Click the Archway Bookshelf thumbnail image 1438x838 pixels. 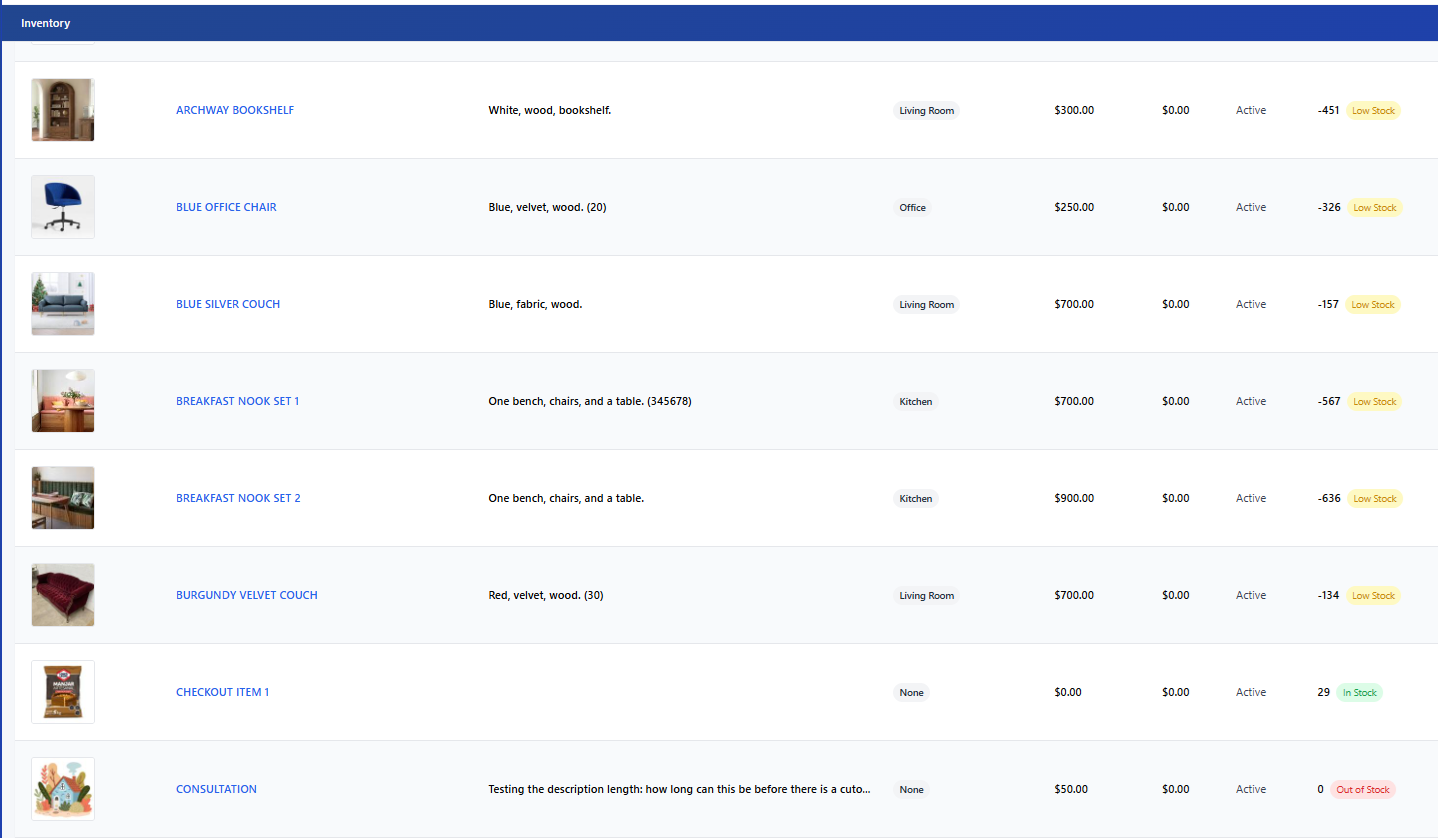point(63,110)
